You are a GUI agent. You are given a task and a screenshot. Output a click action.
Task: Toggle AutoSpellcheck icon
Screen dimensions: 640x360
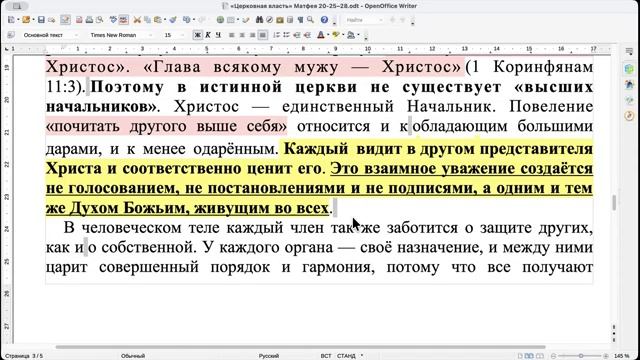124,20
